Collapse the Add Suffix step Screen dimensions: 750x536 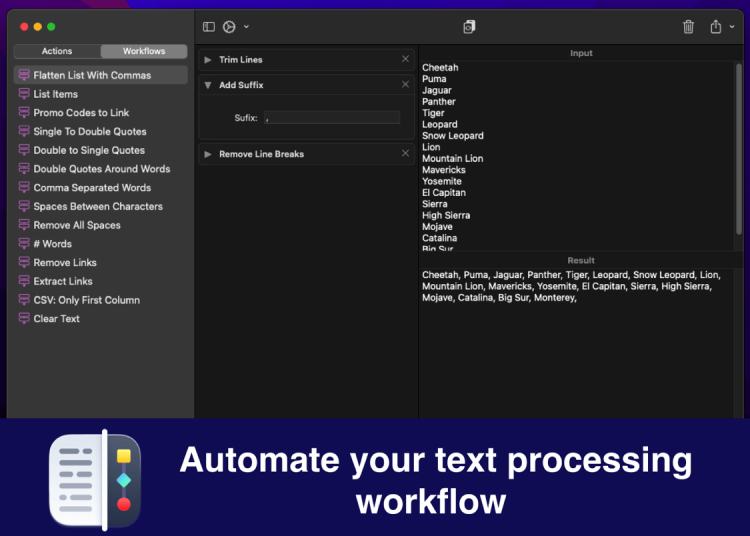tap(208, 85)
